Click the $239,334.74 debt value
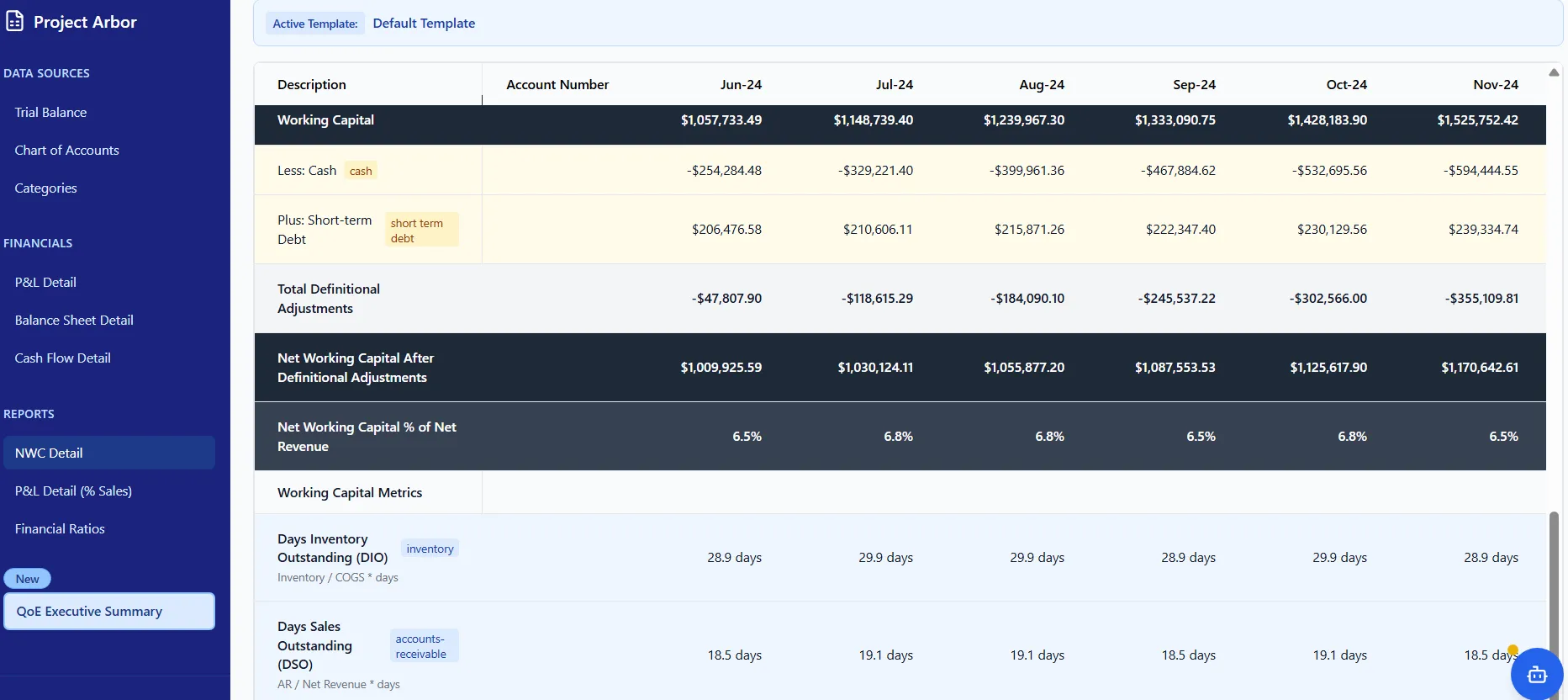 [1483, 229]
